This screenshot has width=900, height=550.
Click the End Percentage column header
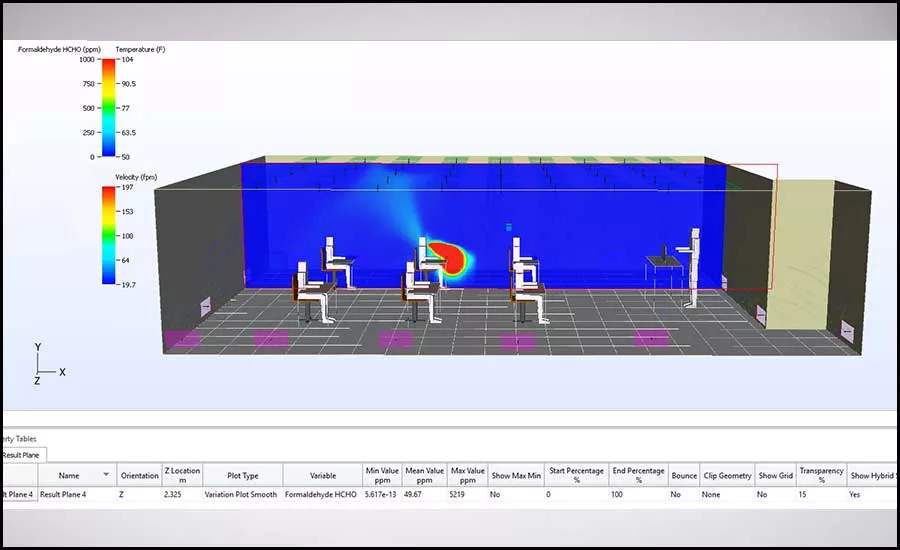click(x=638, y=475)
